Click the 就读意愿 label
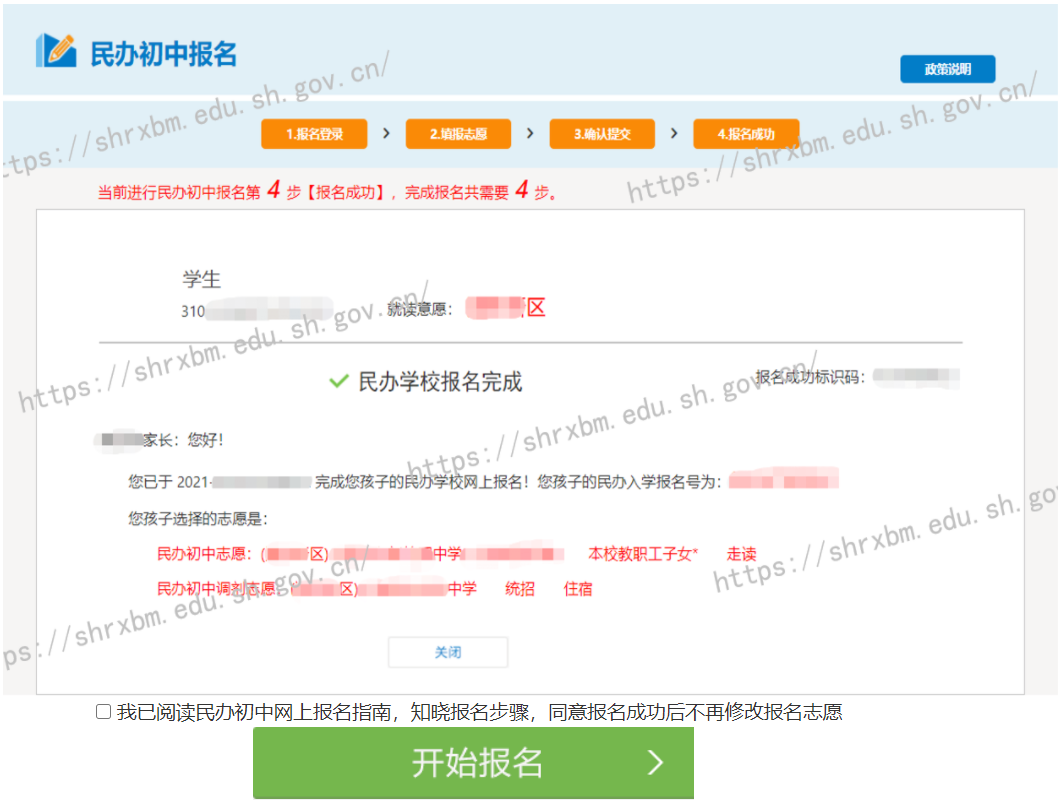 coord(419,309)
